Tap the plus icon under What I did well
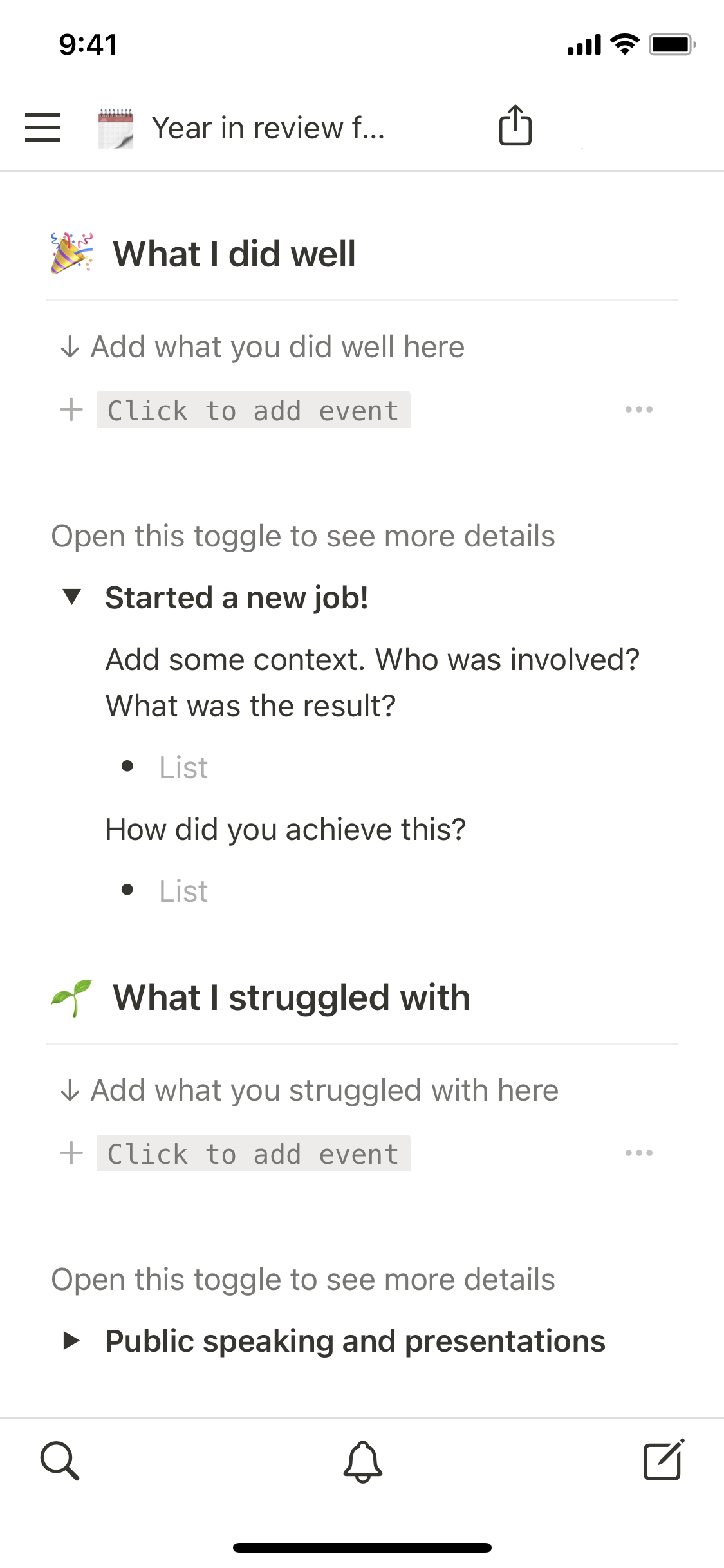724x1568 pixels. [x=71, y=410]
